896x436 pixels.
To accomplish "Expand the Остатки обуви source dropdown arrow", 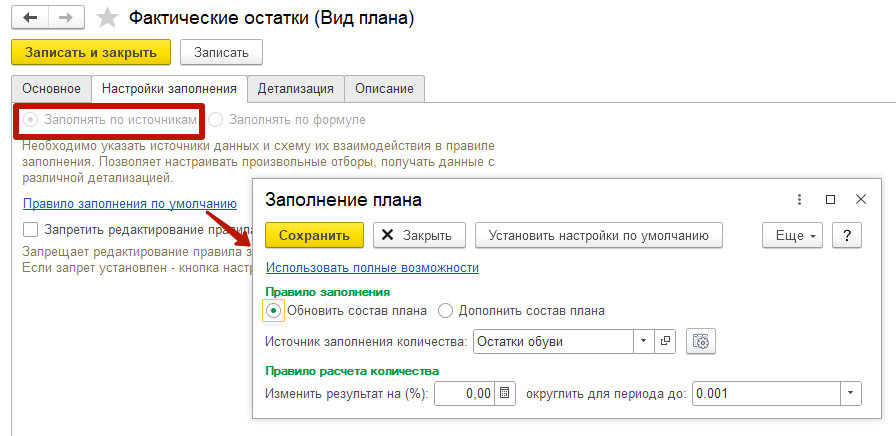I will pos(643,342).
